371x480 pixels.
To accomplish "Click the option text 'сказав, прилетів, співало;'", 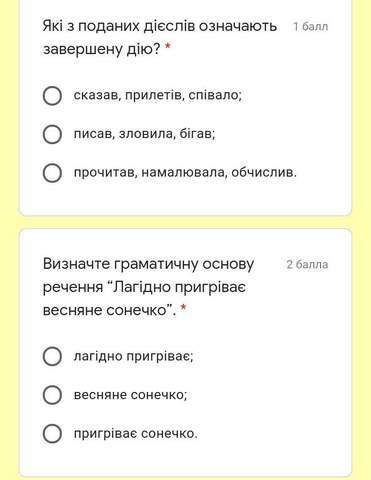I will click(158, 95).
